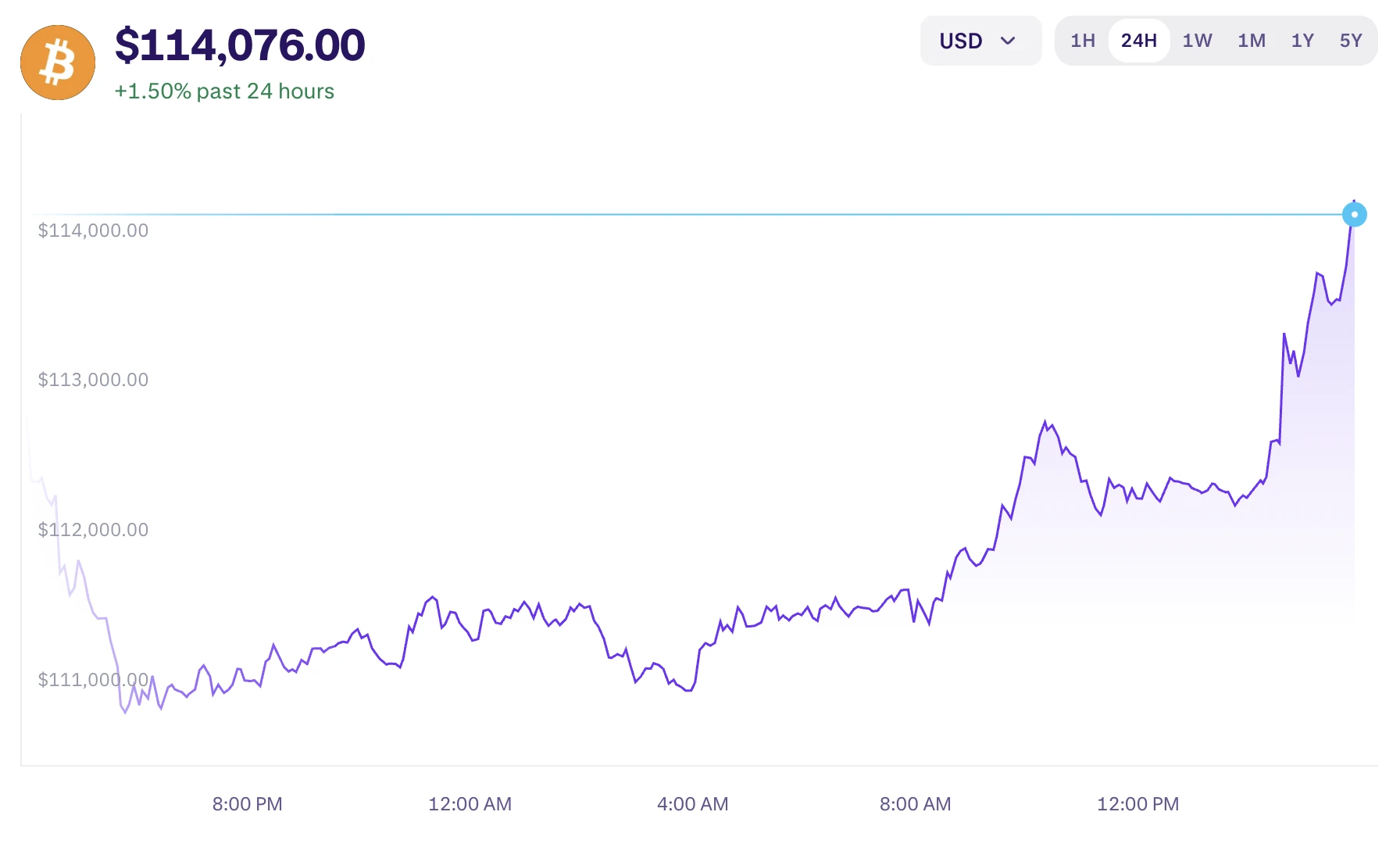Click the $114,000.00 axis label
The height and width of the screenshot is (844, 1400).
(93, 231)
